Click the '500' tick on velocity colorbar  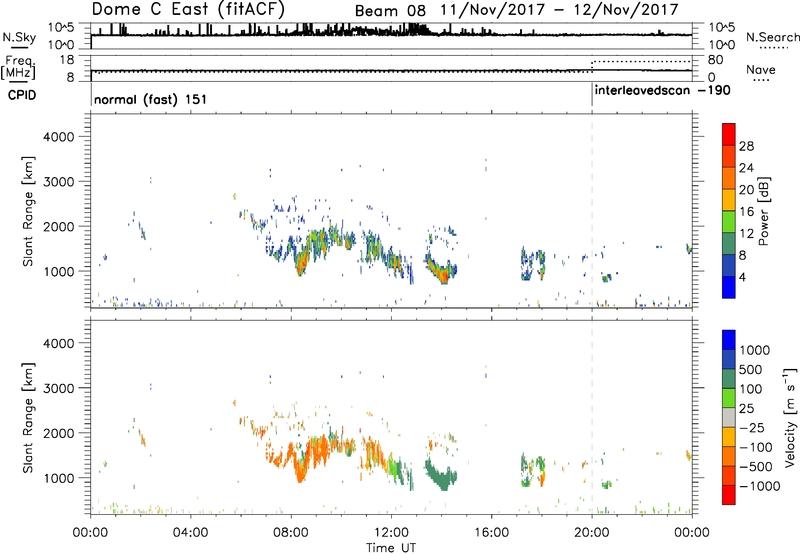point(751,370)
